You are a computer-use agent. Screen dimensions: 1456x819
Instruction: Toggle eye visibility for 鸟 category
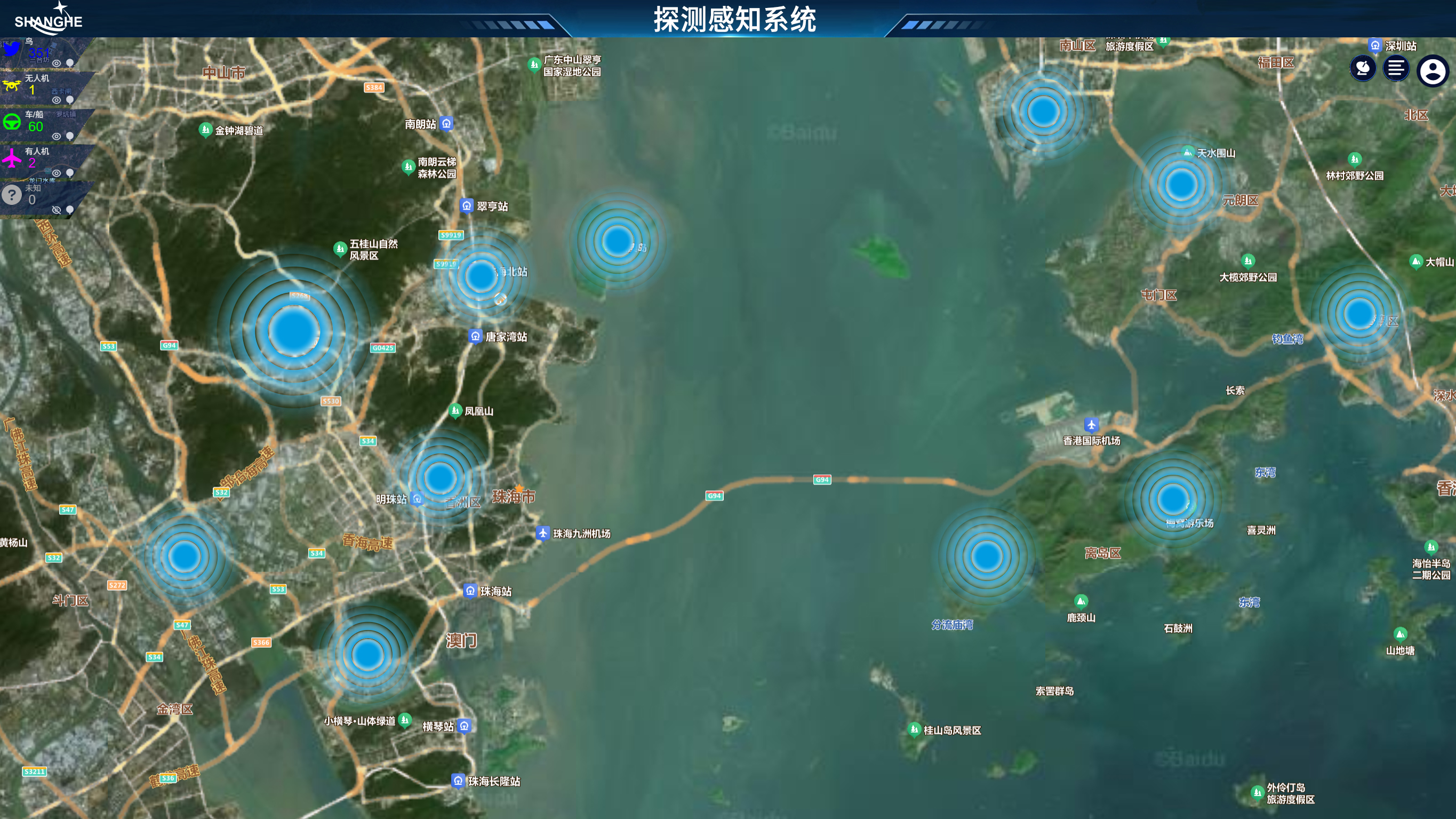pos(57,63)
